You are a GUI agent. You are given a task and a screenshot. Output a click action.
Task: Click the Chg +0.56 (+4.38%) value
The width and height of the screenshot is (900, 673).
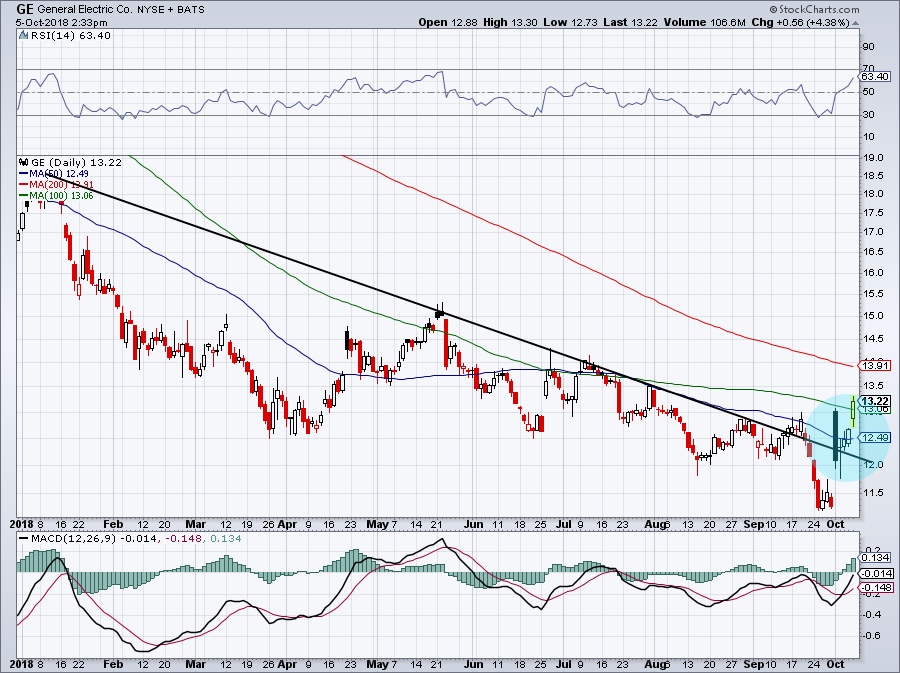click(800, 22)
